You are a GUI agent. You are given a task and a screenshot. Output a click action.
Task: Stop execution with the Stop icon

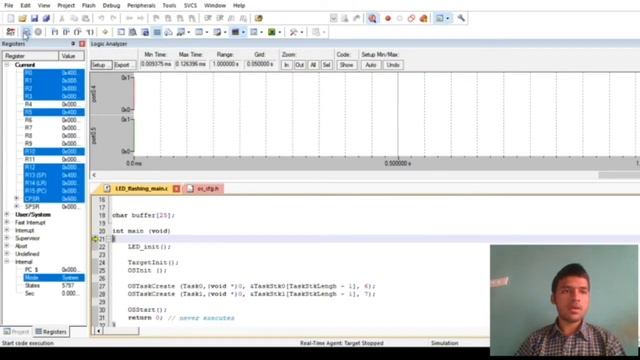[x=38, y=32]
